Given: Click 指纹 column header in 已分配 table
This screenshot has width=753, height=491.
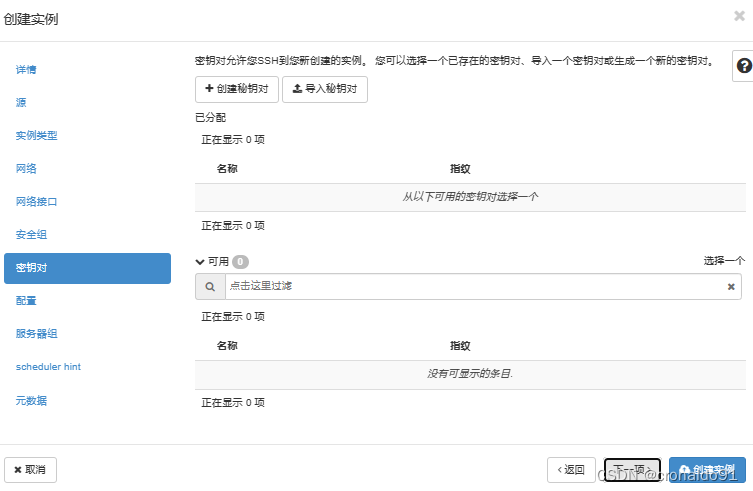Looking at the screenshot, I should (460, 169).
